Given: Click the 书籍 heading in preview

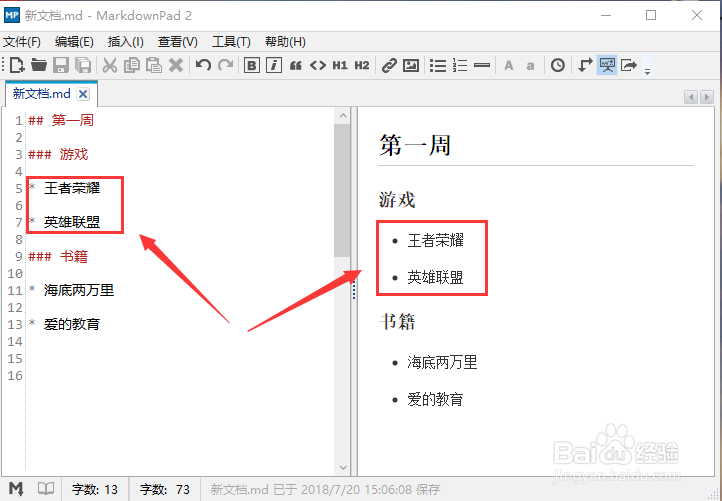Looking at the screenshot, I should [x=397, y=321].
